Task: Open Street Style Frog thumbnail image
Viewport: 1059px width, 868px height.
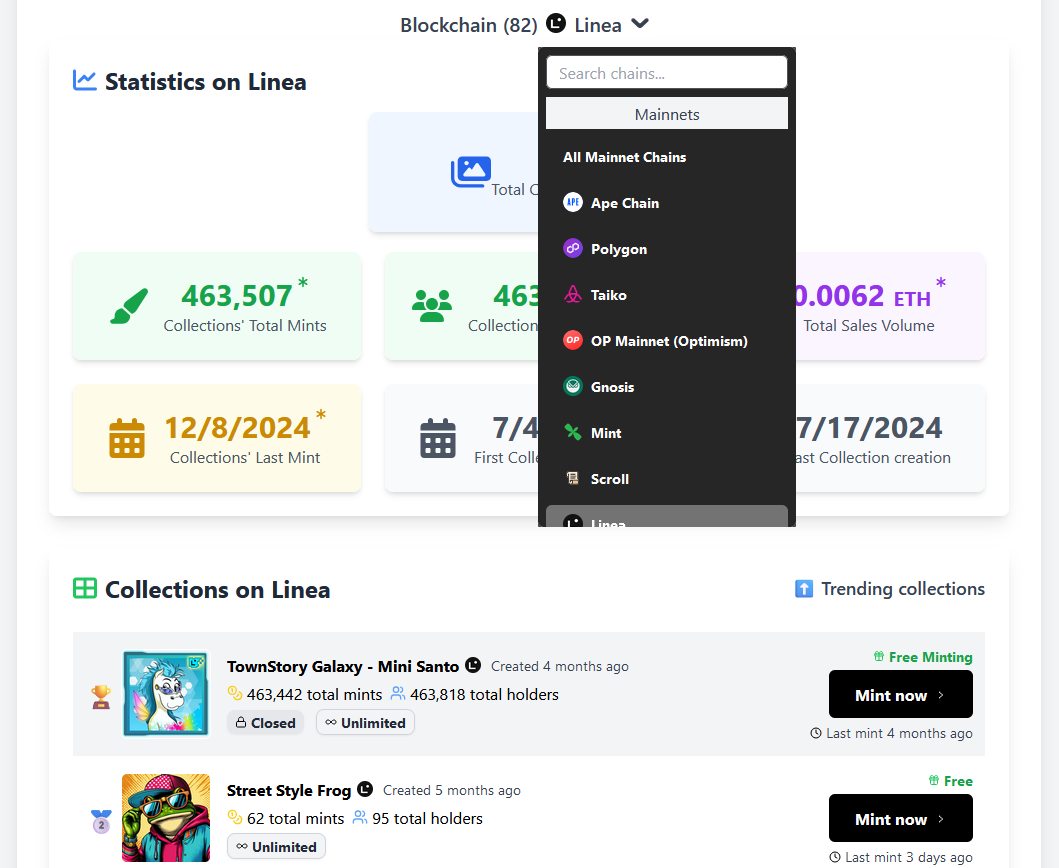Action: click(x=166, y=818)
